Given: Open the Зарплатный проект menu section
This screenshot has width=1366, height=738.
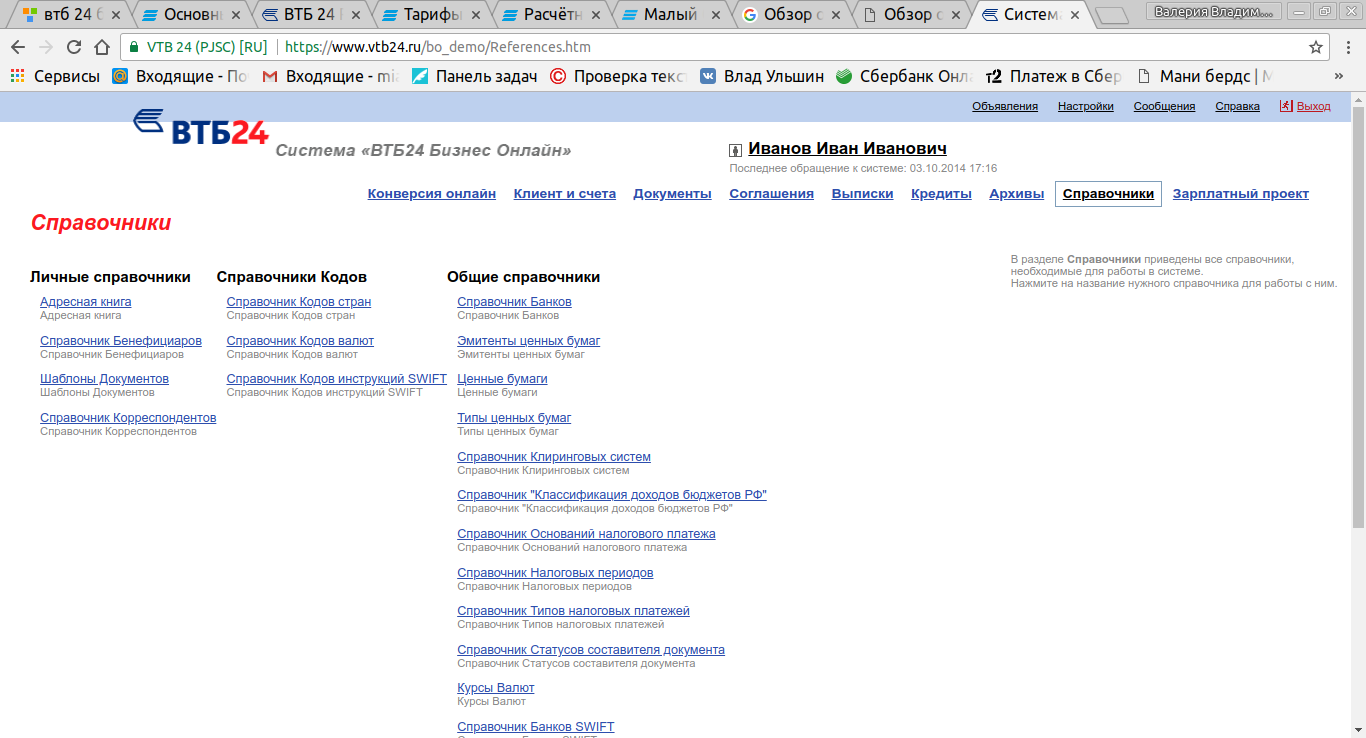Looking at the screenshot, I should [x=1240, y=194].
